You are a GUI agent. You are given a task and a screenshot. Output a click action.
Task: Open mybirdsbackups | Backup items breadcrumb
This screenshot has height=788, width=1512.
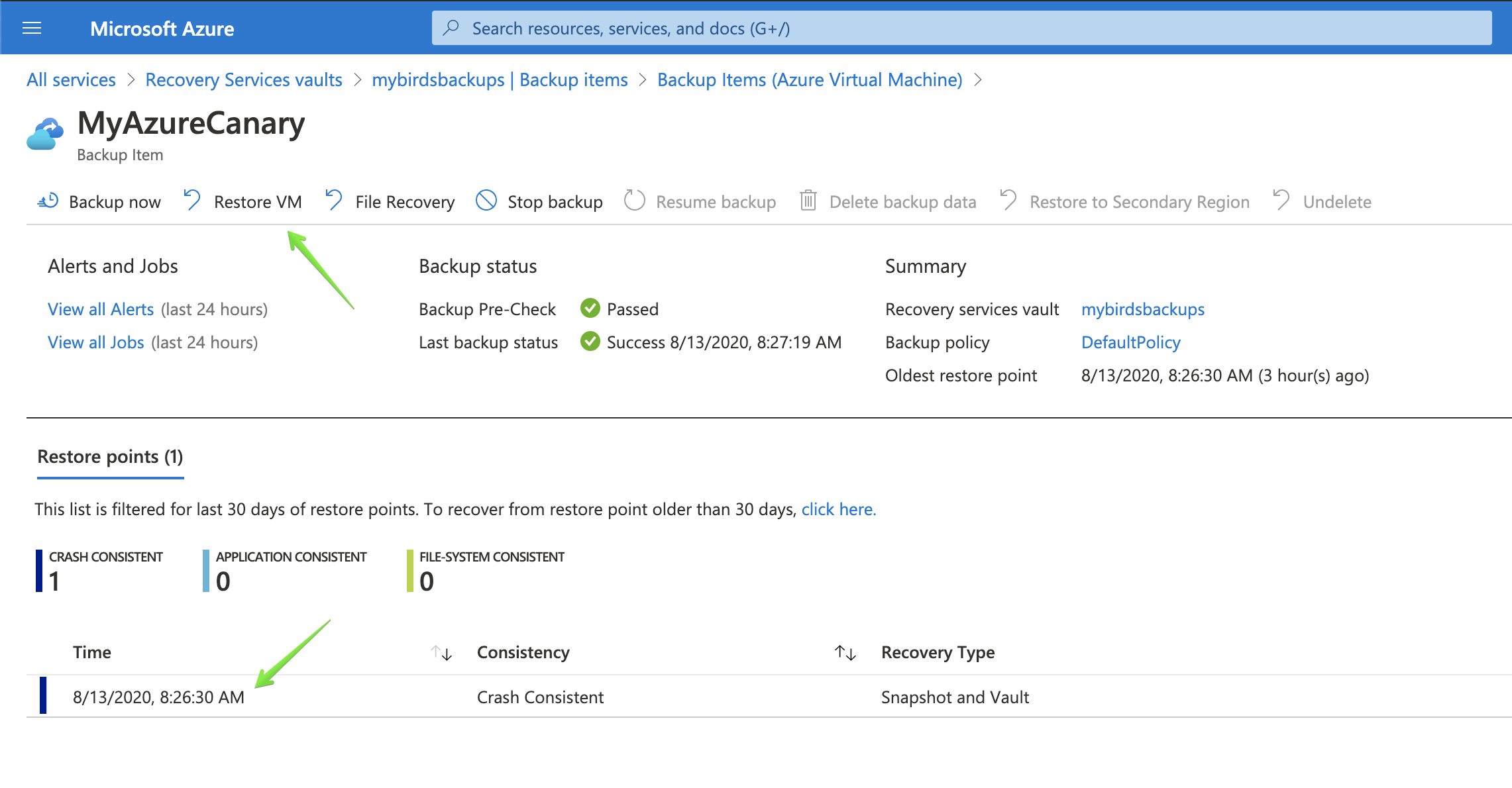point(500,79)
